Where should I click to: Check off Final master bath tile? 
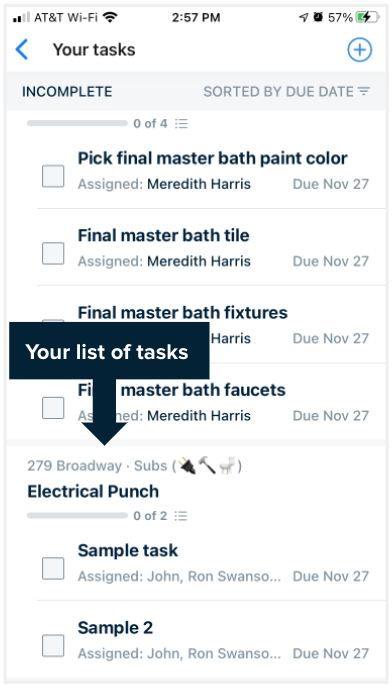[53, 253]
